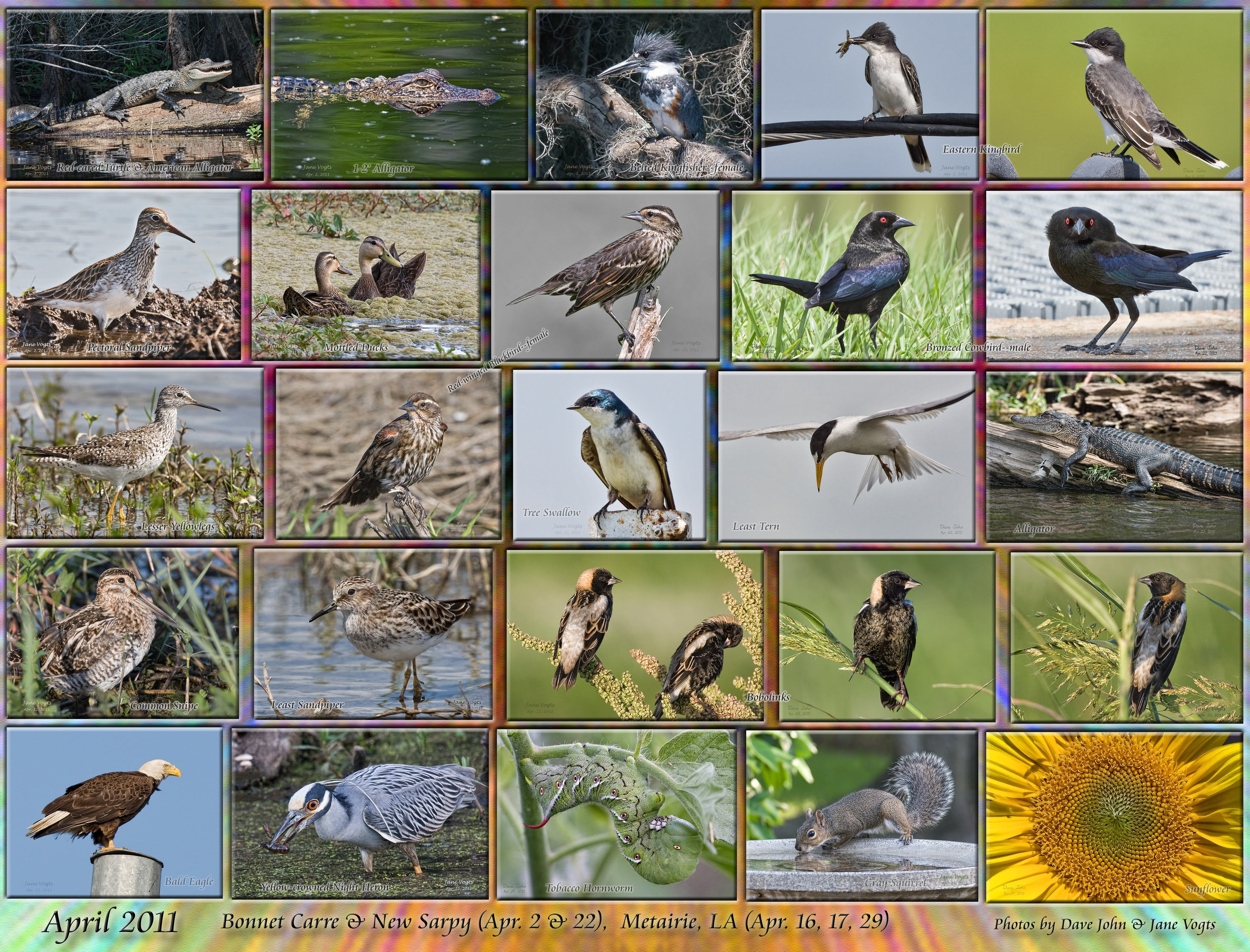Select the Tree Swallow photo

(x=610, y=455)
